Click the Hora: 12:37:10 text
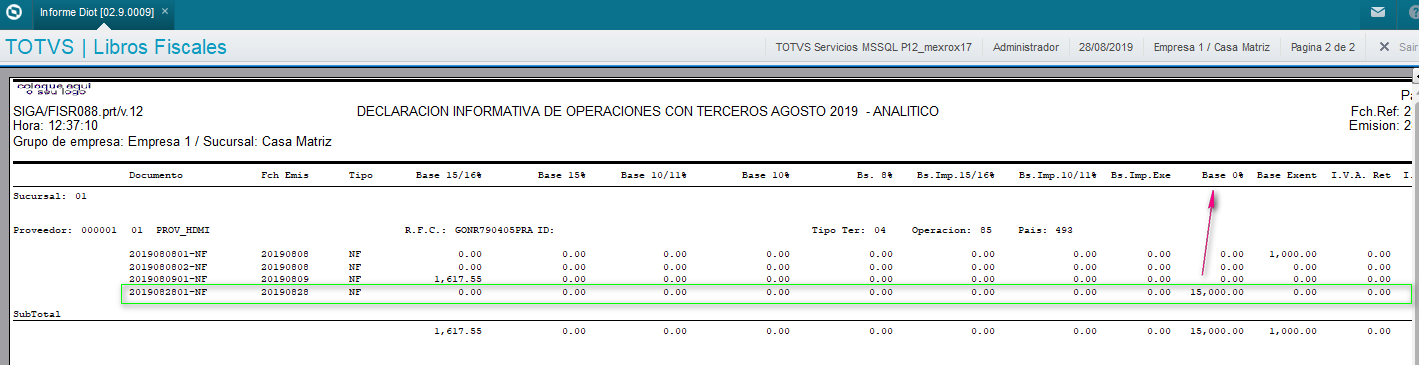Image resolution: width=1419 pixels, height=365 pixels. coord(56,126)
